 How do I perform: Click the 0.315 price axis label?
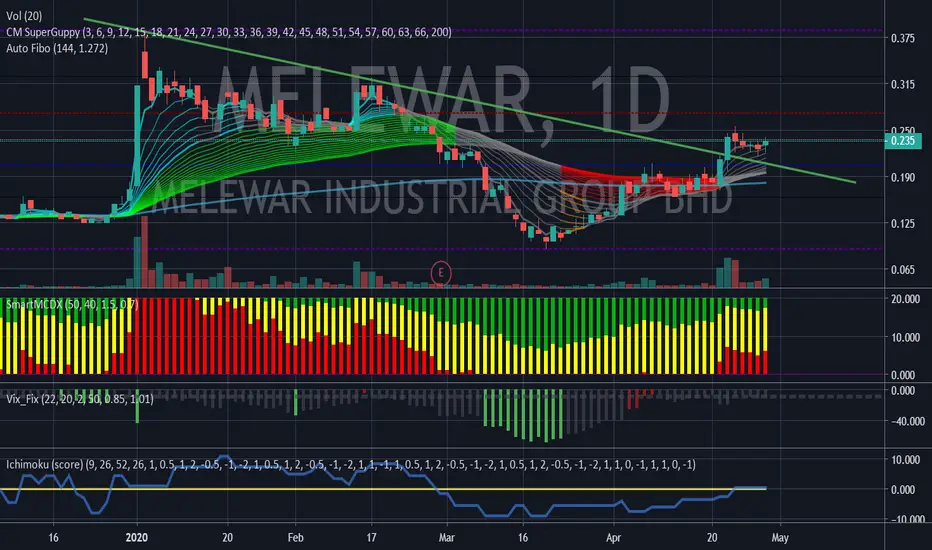coord(903,84)
